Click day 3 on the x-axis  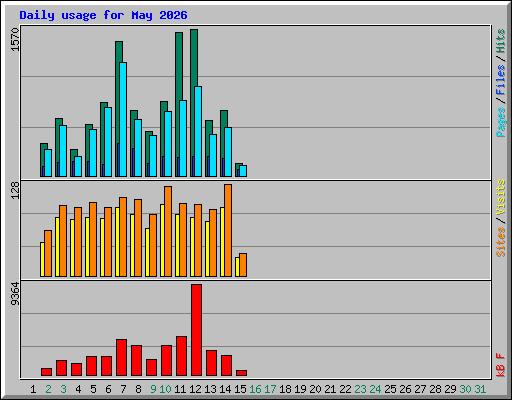pyautogui.click(x=63, y=389)
